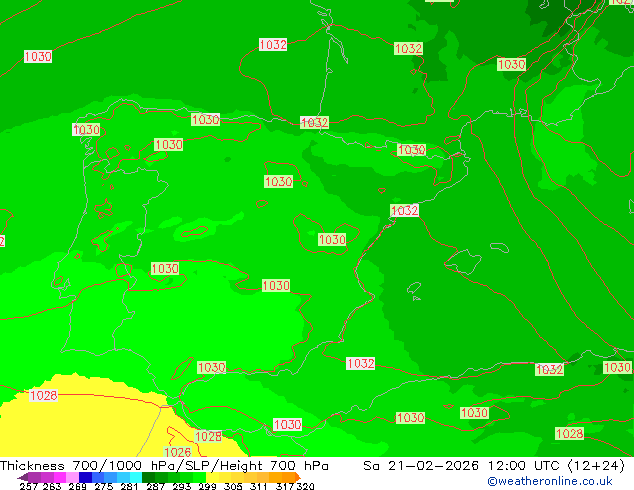
Task: Pick the bright magenta legend swatch
Action: (60, 477)
